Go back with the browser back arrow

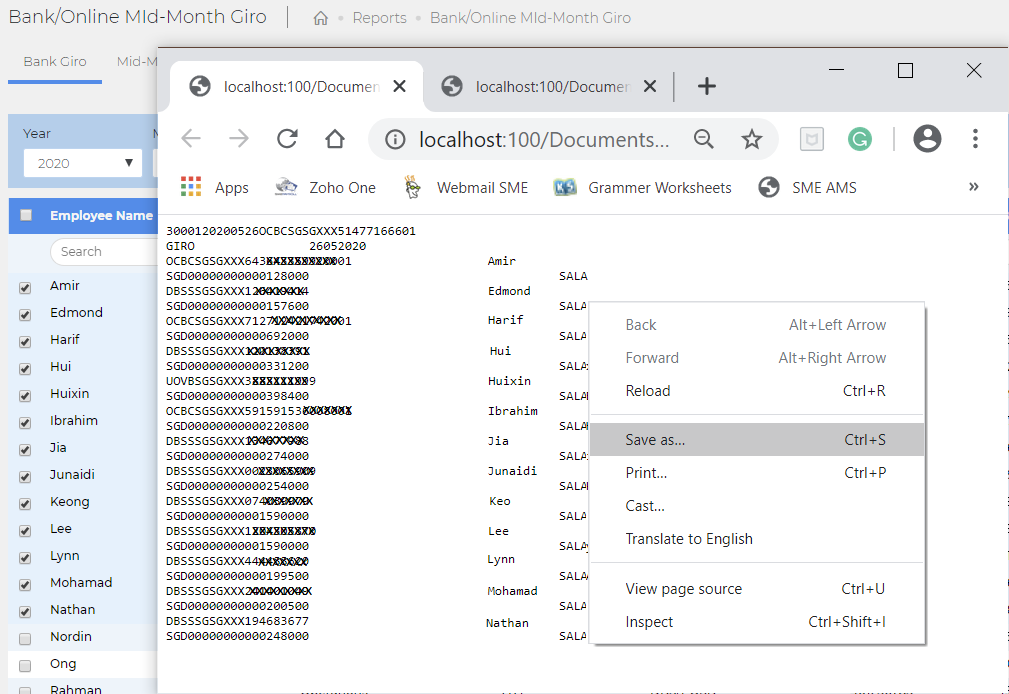[191, 138]
